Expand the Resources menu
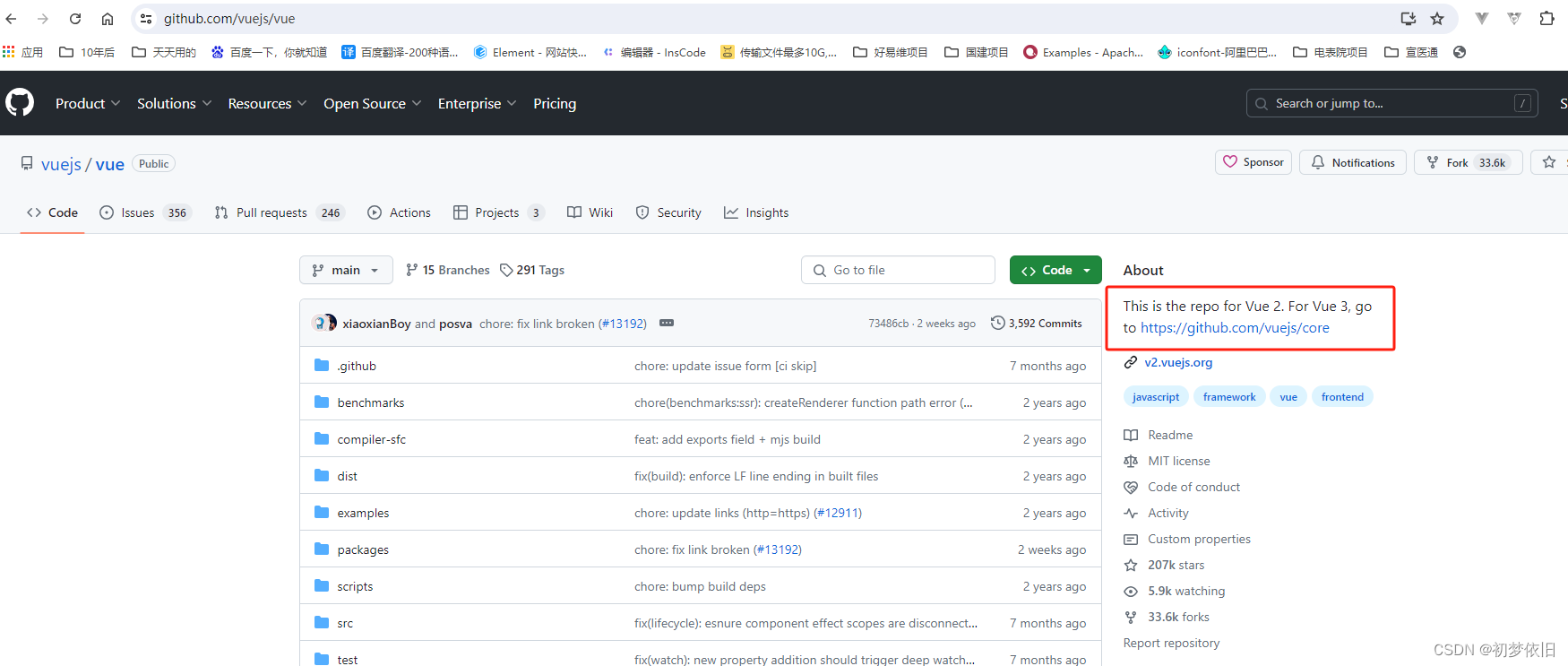 click(267, 103)
